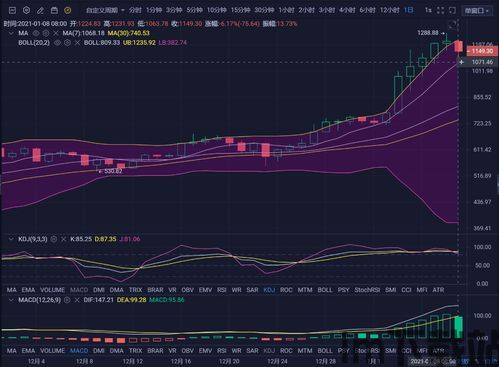The width and height of the screenshot is (499, 367).
Task: Select the 4 hour interval
Action: tap(347, 11)
